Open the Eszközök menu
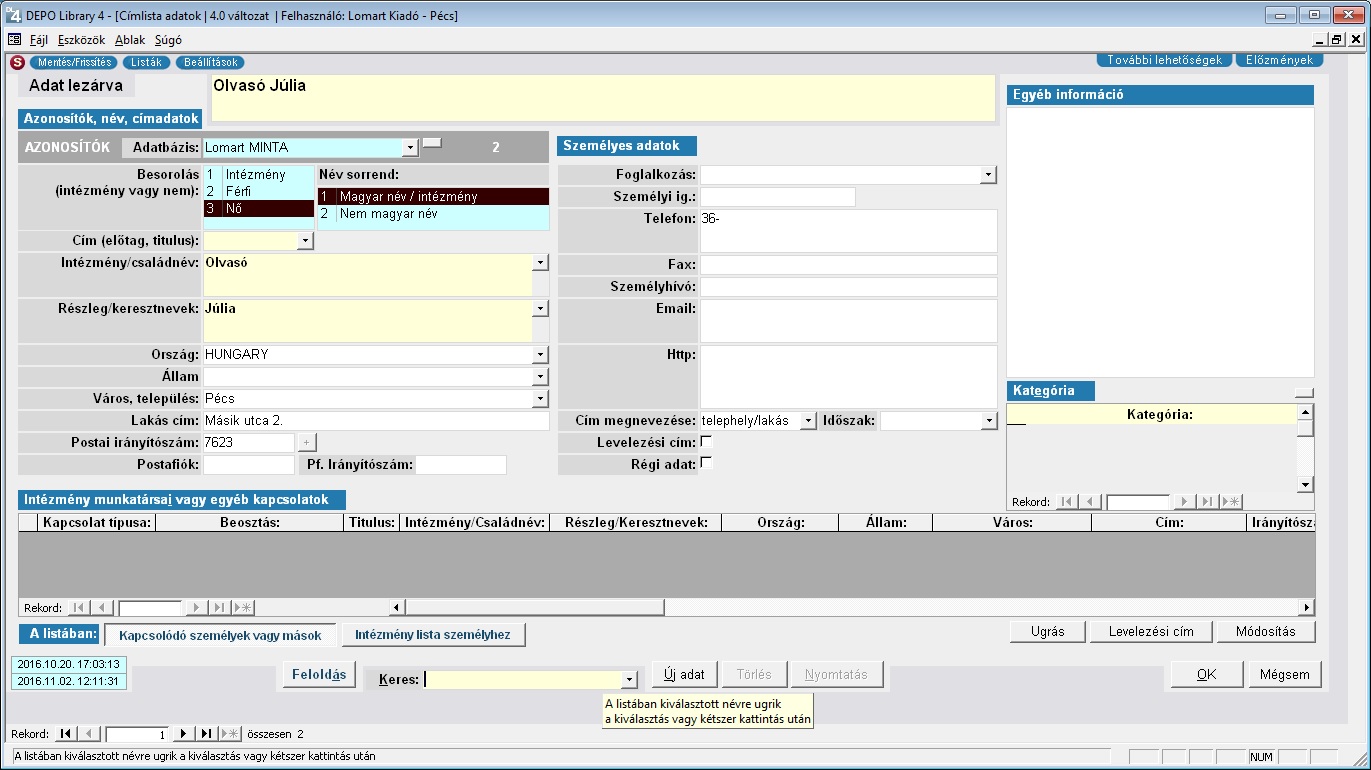The height and width of the screenshot is (770, 1371). pyautogui.click(x=81, y=40)
